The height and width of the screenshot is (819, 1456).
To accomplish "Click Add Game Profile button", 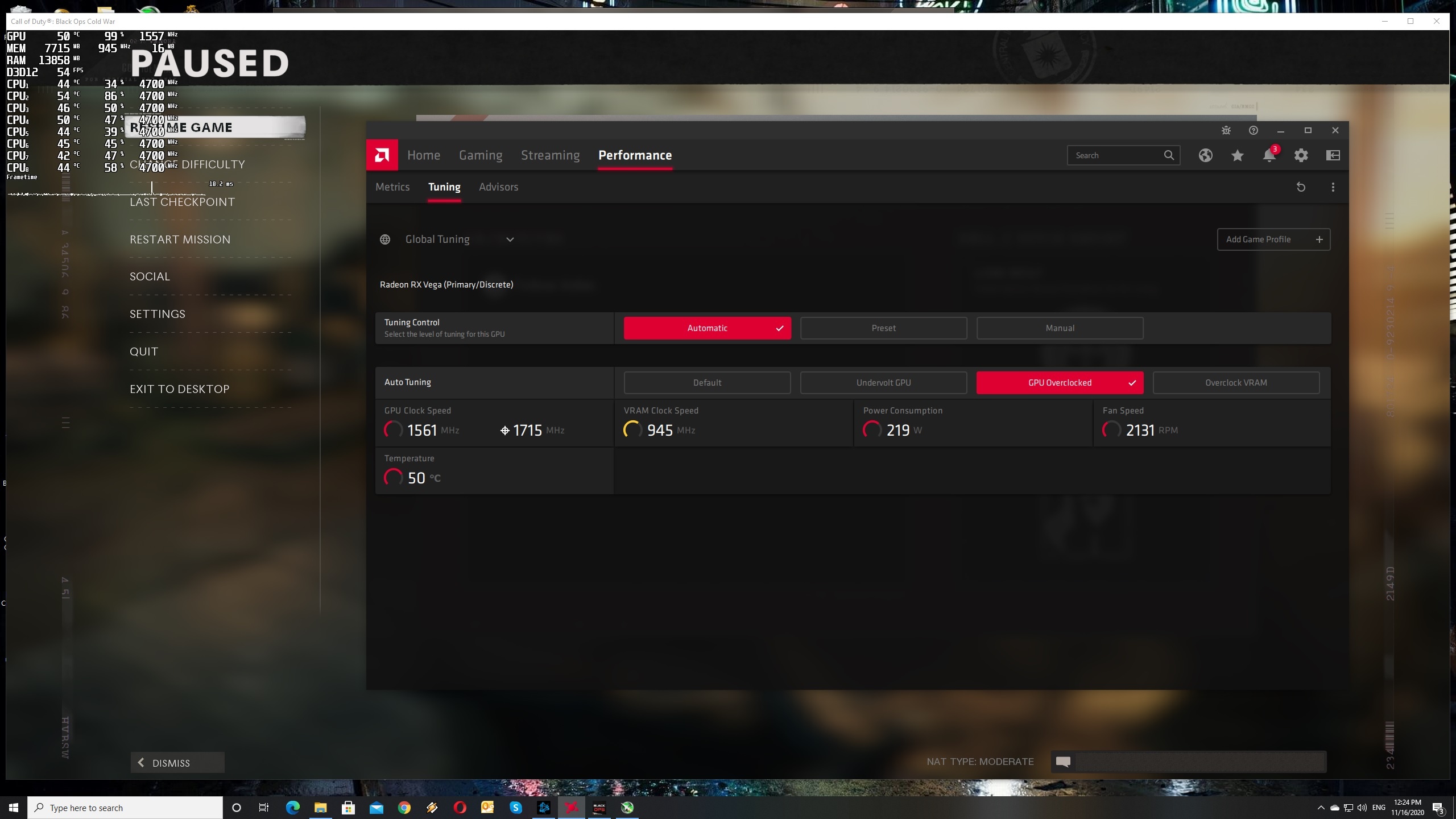I will tap(1273, 239).
